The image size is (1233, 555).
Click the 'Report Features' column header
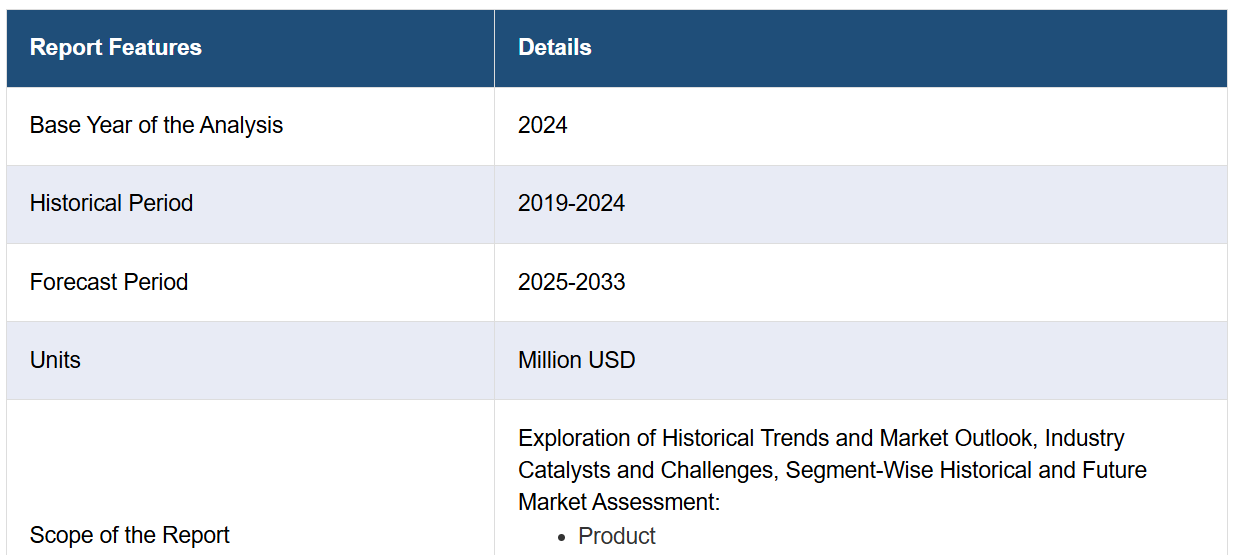250,48
